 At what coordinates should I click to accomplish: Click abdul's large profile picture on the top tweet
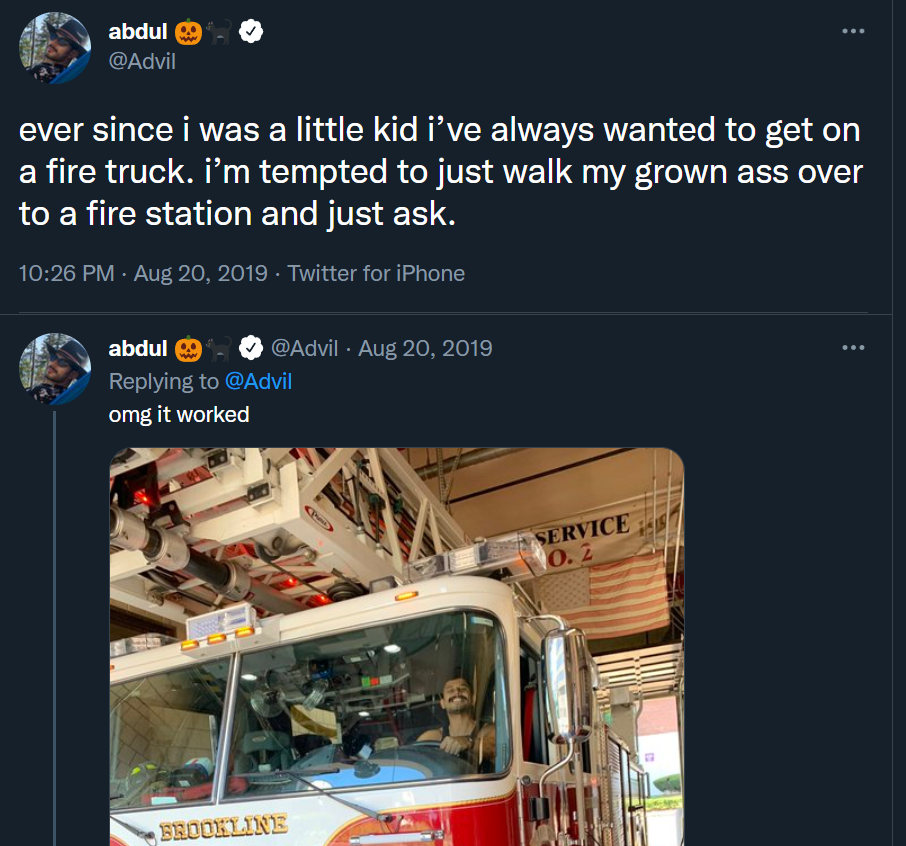tap(55, 47)
